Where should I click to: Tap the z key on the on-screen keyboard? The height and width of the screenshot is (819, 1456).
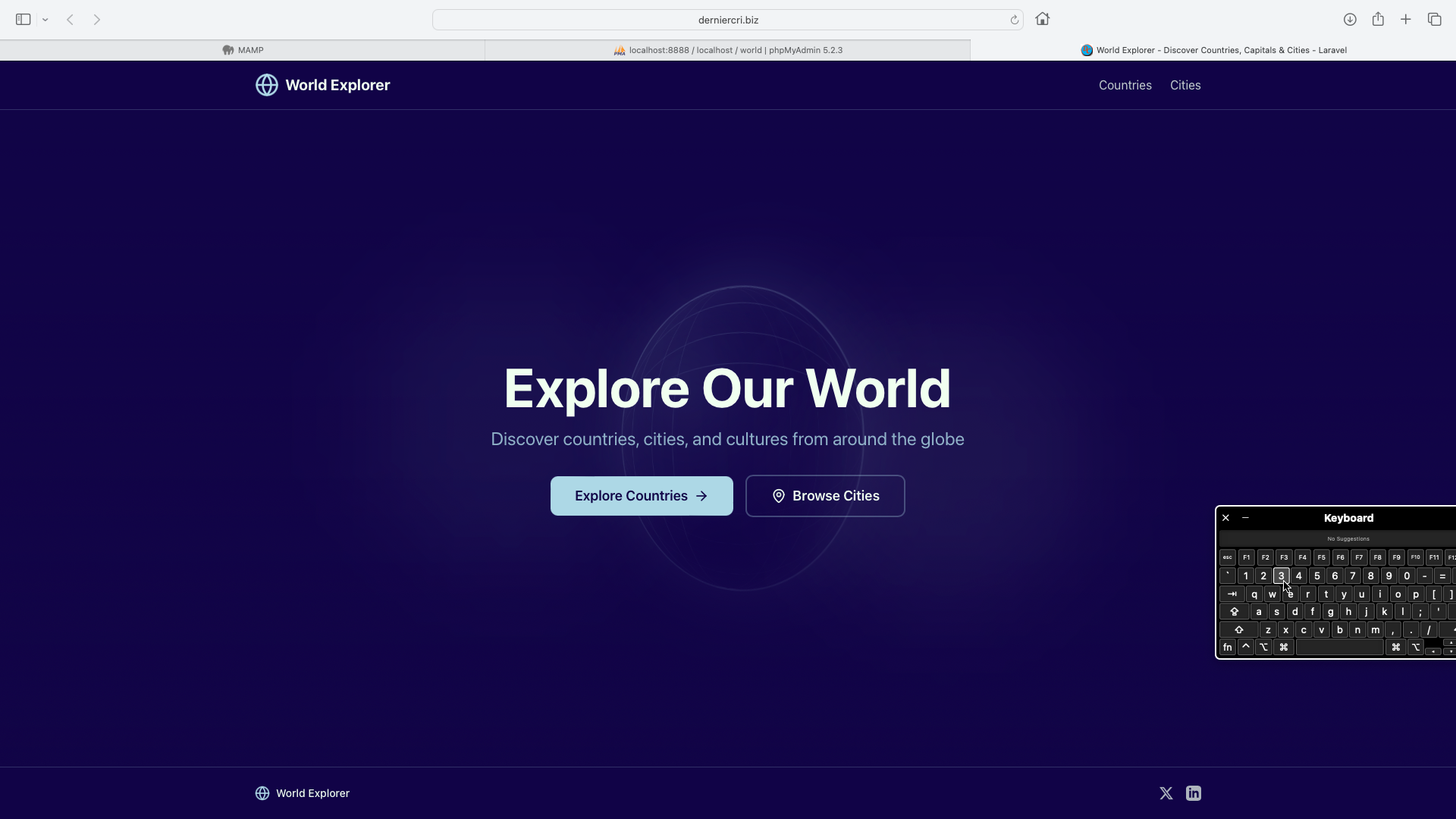(x=1268, y=629)
